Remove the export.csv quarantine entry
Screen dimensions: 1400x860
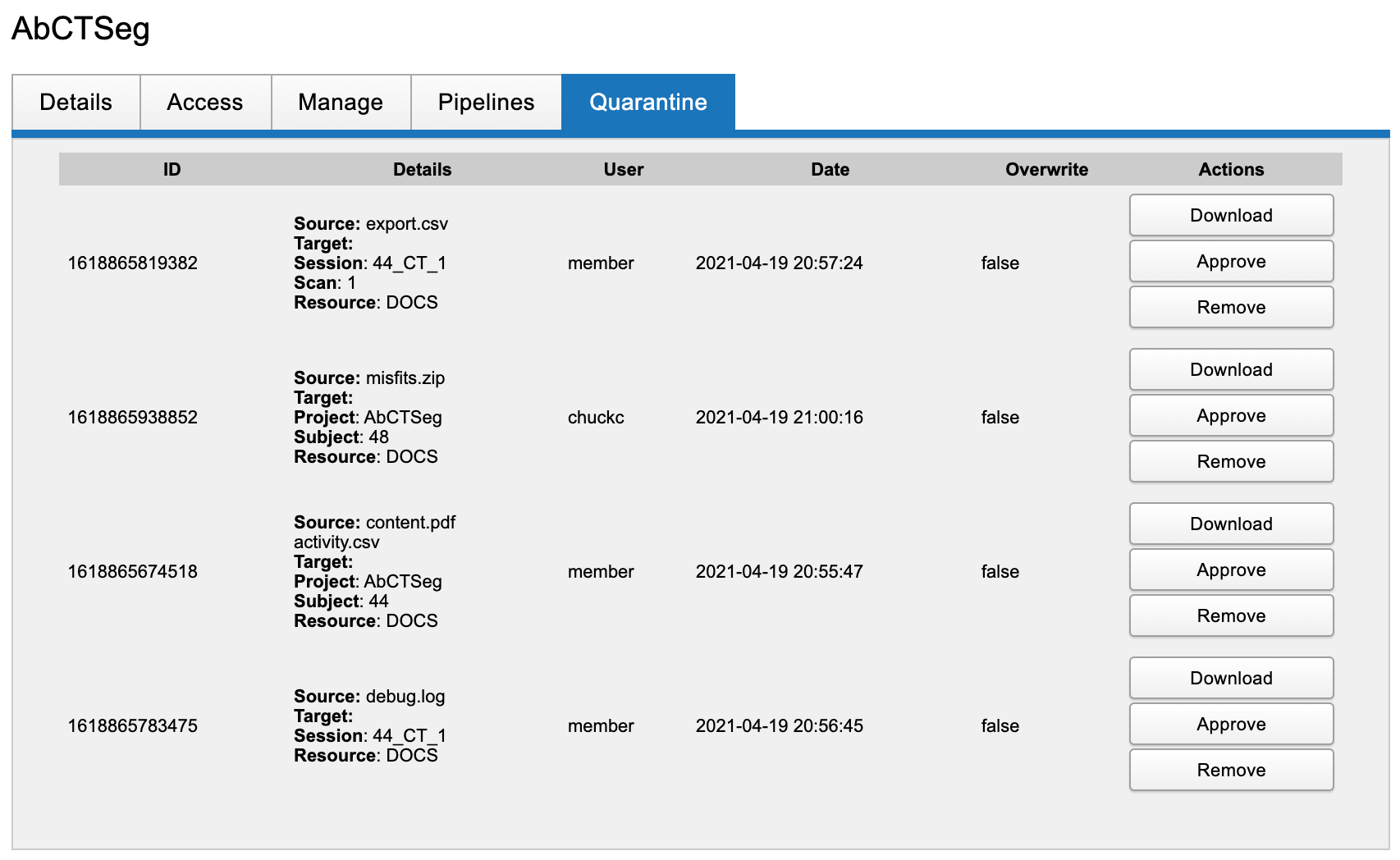pyautogui.click(x=1230, y=308)
